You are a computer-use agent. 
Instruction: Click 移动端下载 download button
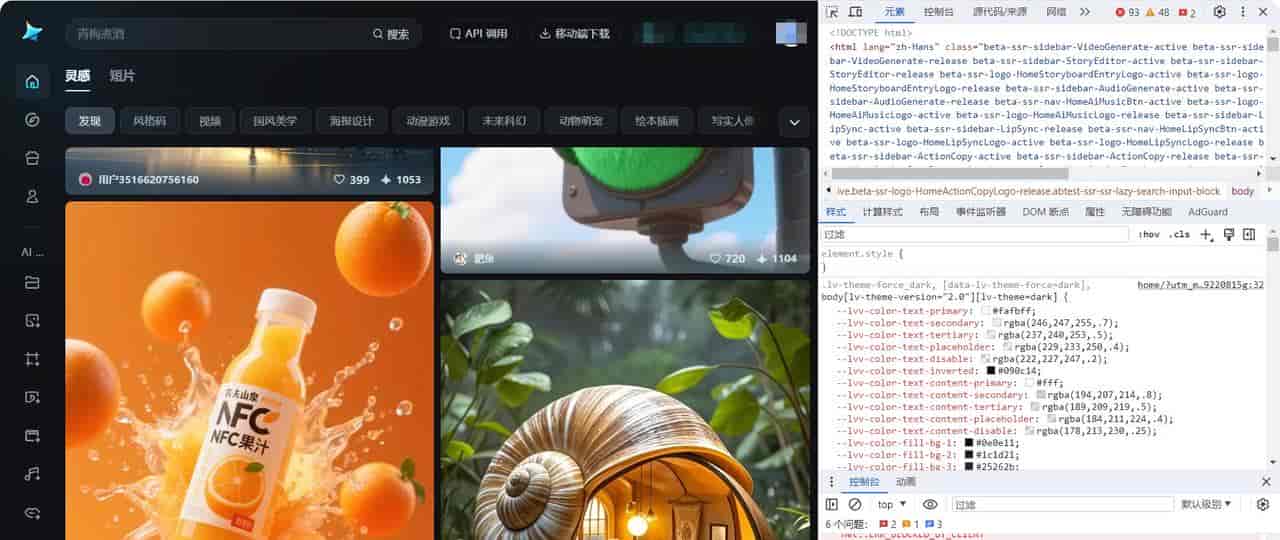(x=574, y=33)
